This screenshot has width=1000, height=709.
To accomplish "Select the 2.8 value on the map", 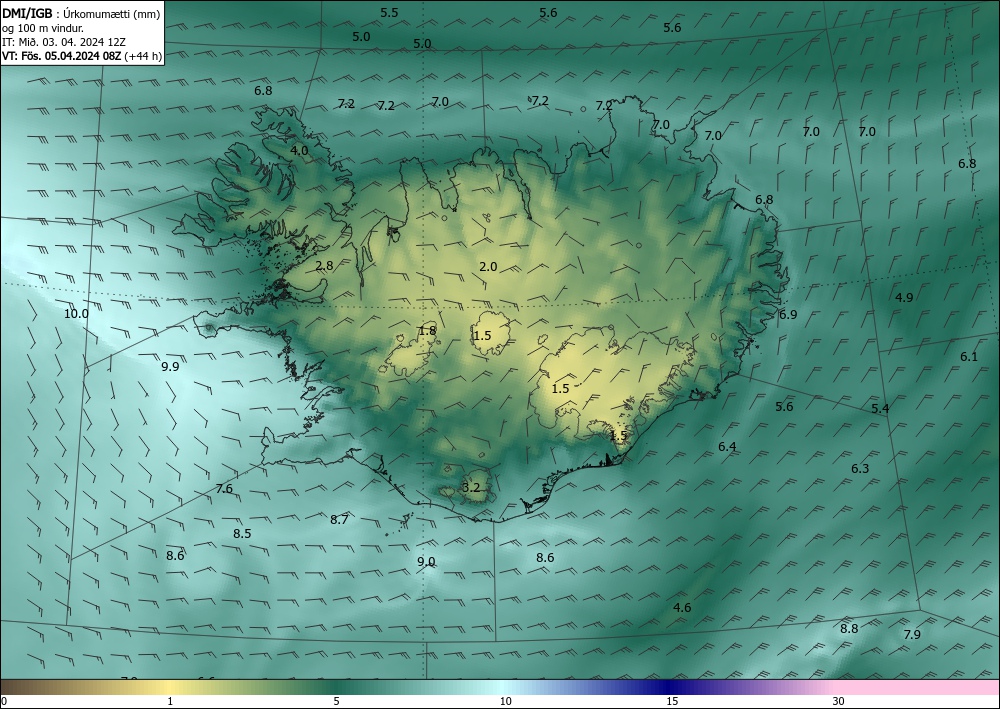I will coord(325,266).
